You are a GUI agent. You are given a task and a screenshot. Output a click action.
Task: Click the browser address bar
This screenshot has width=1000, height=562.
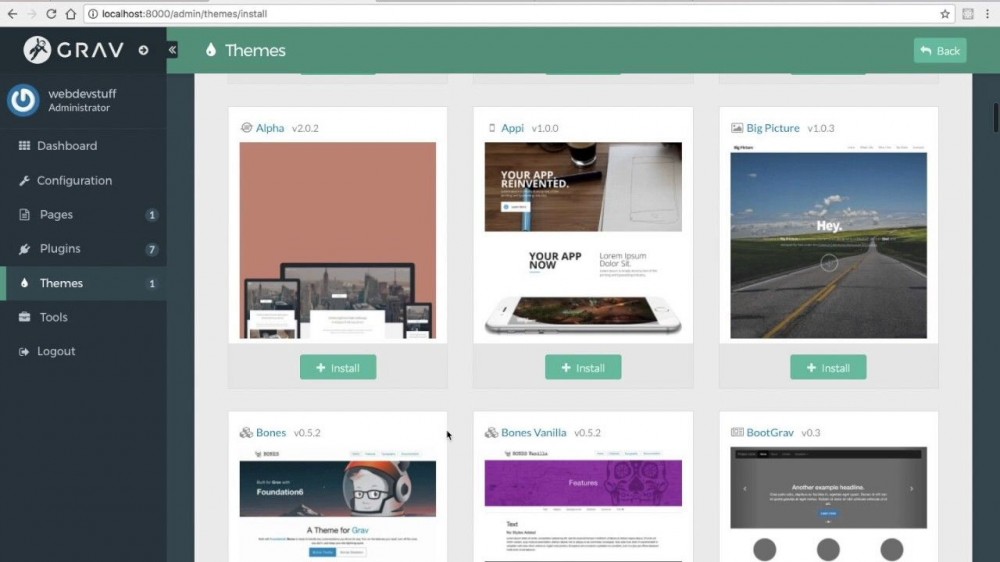pyautogui.click(x=500, y=14)
